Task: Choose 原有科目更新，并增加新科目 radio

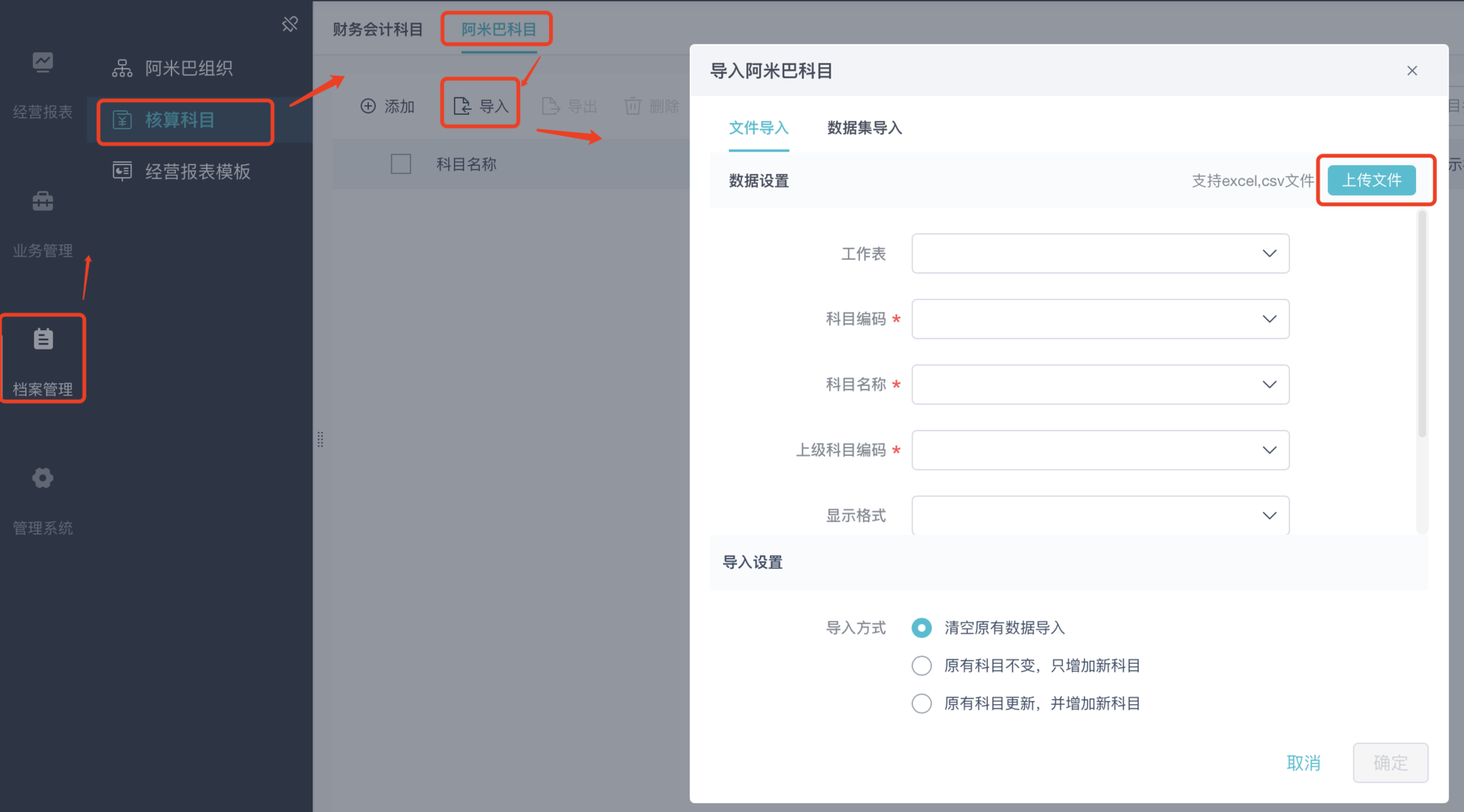Action: (x=921, y=703)
